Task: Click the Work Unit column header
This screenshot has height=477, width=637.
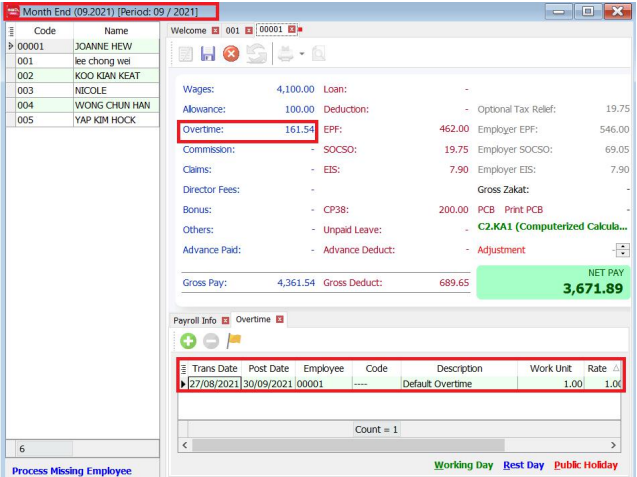Action: point(550,369)
